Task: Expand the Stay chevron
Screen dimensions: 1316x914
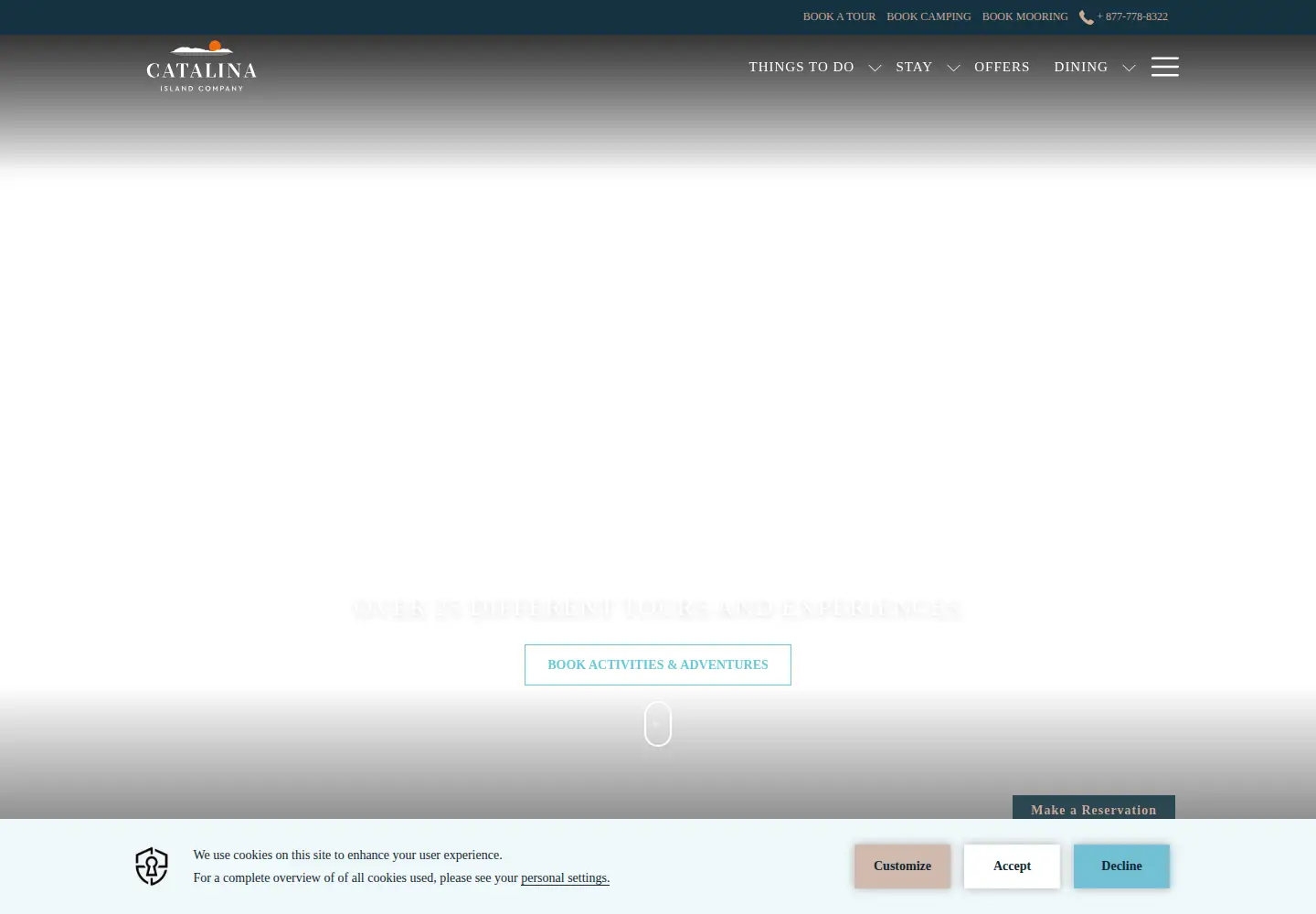Action: [953, 68]
